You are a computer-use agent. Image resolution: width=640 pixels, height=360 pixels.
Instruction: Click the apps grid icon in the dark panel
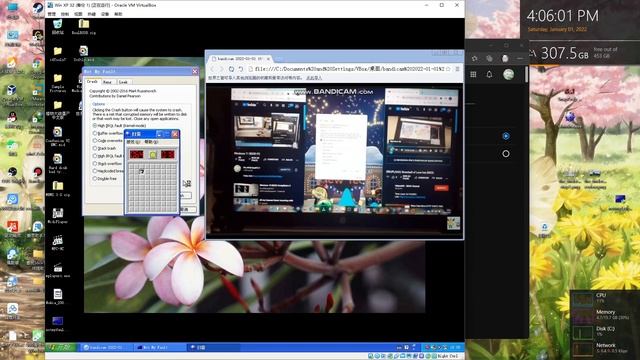[x=473, y=74]
